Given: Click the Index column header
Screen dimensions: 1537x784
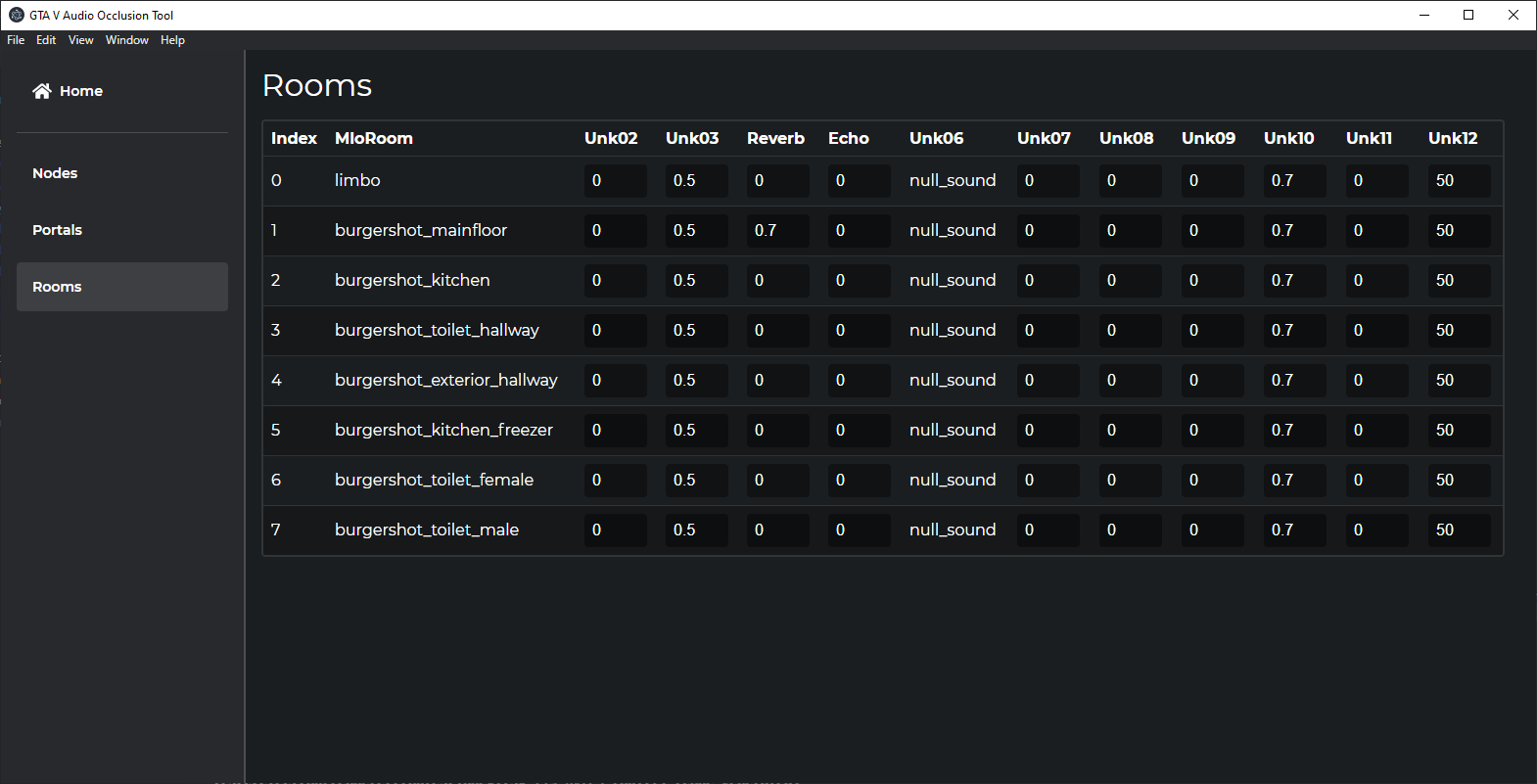Looking at the screenshot, I should tap(294, 138).
